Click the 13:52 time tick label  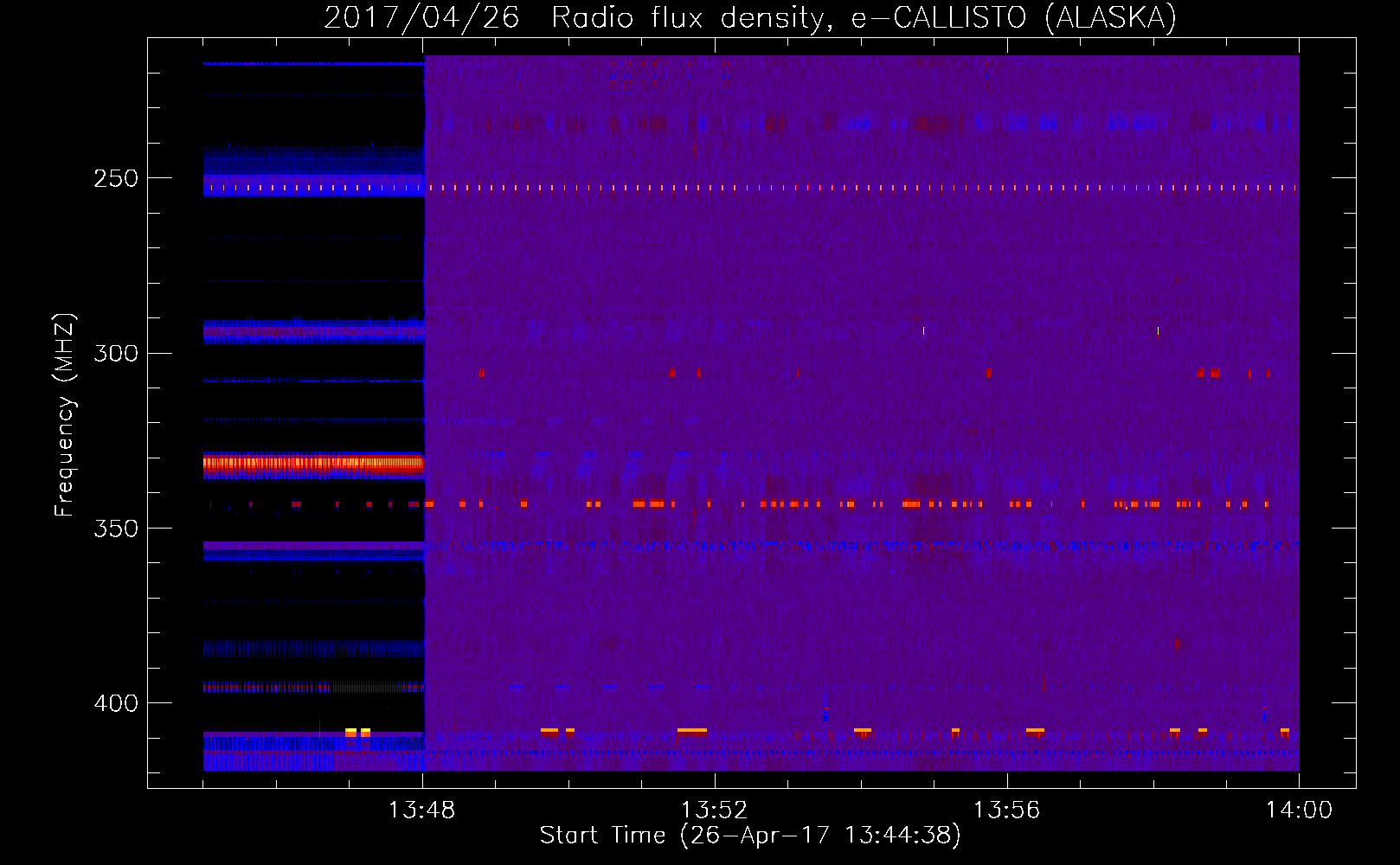pyautogui.click(x=714, y=811)
